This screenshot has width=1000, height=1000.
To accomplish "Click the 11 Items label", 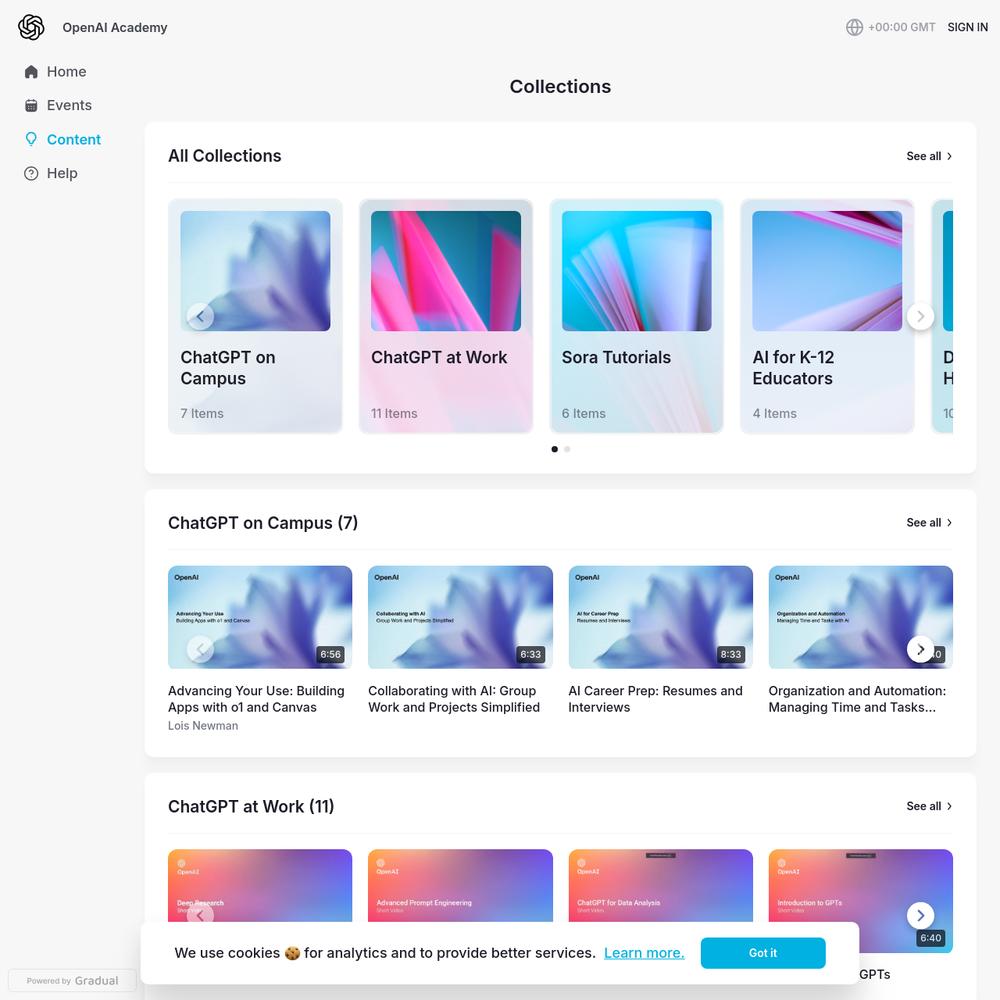I will (394, 413).
